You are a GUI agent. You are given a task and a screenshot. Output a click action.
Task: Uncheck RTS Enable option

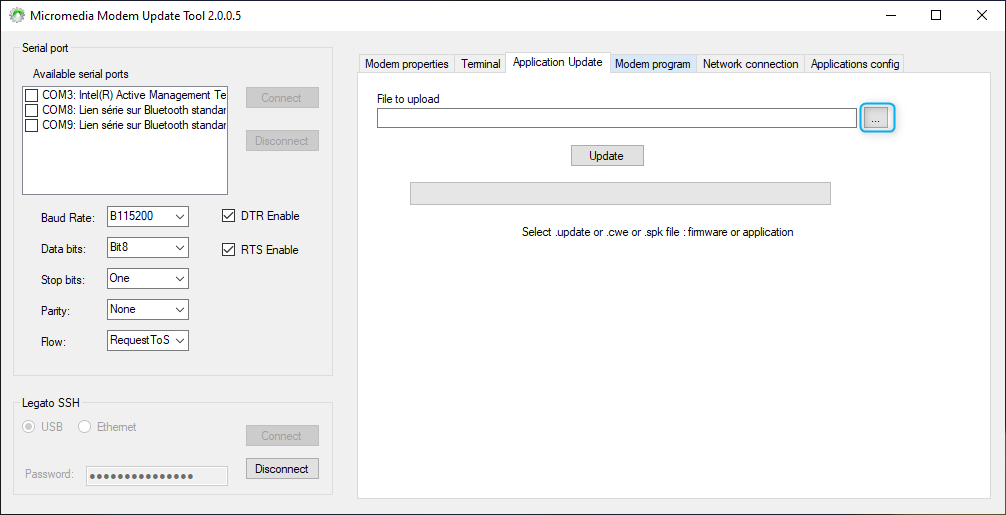click(229, 250)
